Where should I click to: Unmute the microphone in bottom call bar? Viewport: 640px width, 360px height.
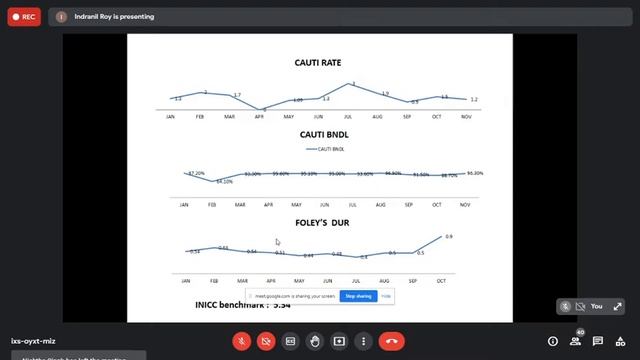click(x=242, y=341)
